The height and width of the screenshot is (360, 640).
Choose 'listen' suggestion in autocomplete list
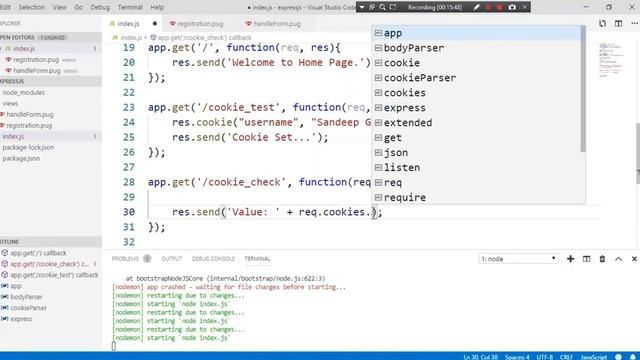[x=476, y=167]
